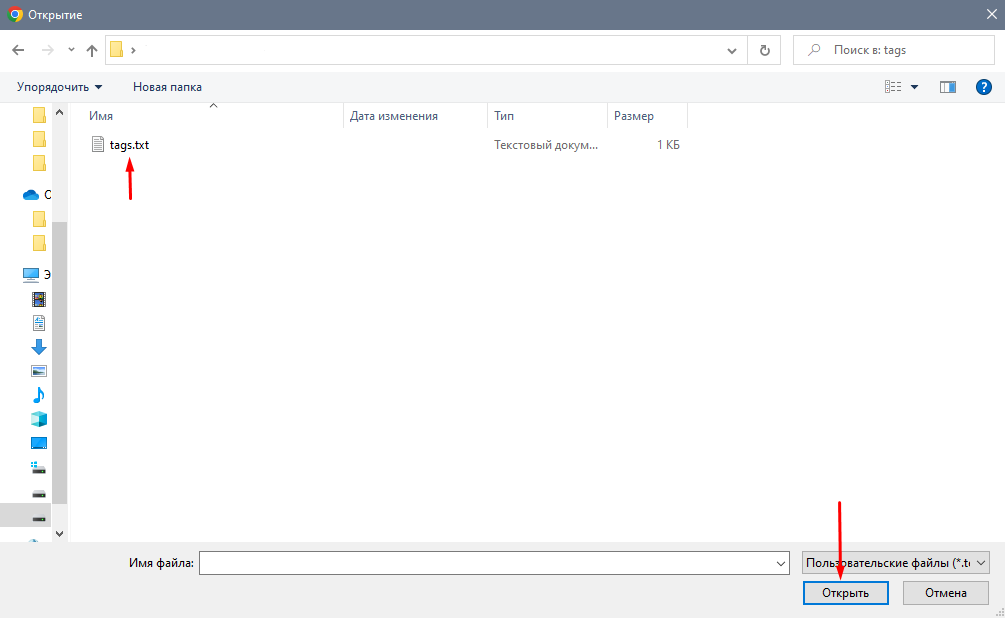Select the tags.txt file
Viewport: 1005px width, 618px height.
click(x=129, y=145)
